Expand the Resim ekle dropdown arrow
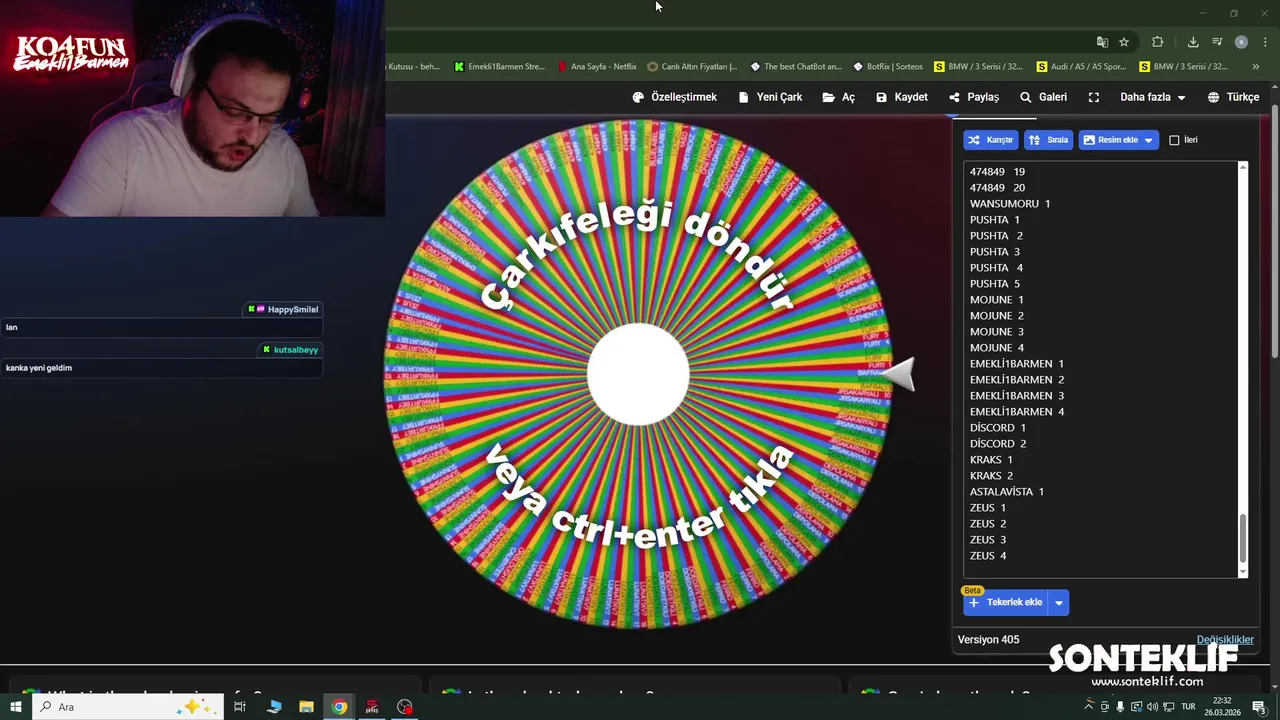 1148,140
